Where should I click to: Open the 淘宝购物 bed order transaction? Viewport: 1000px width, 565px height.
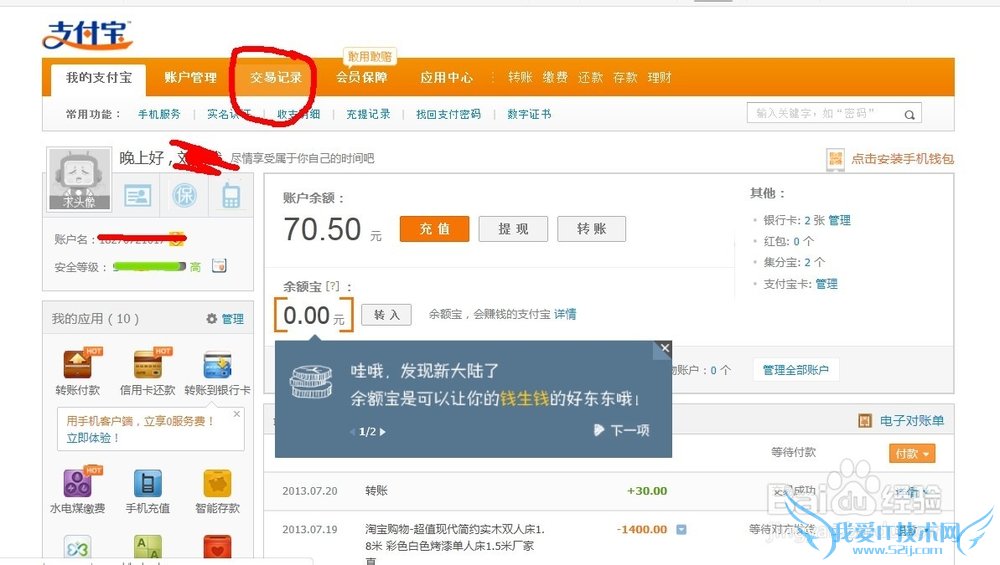(455, 537)
